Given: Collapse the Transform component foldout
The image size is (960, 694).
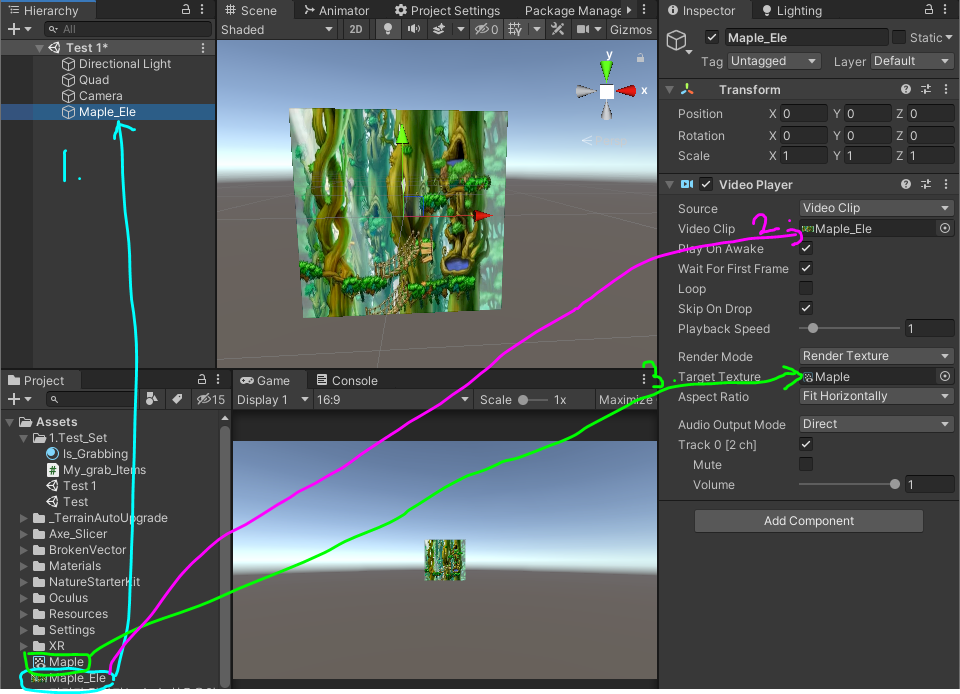Looking at the screenshot, I should click(670, 90).
